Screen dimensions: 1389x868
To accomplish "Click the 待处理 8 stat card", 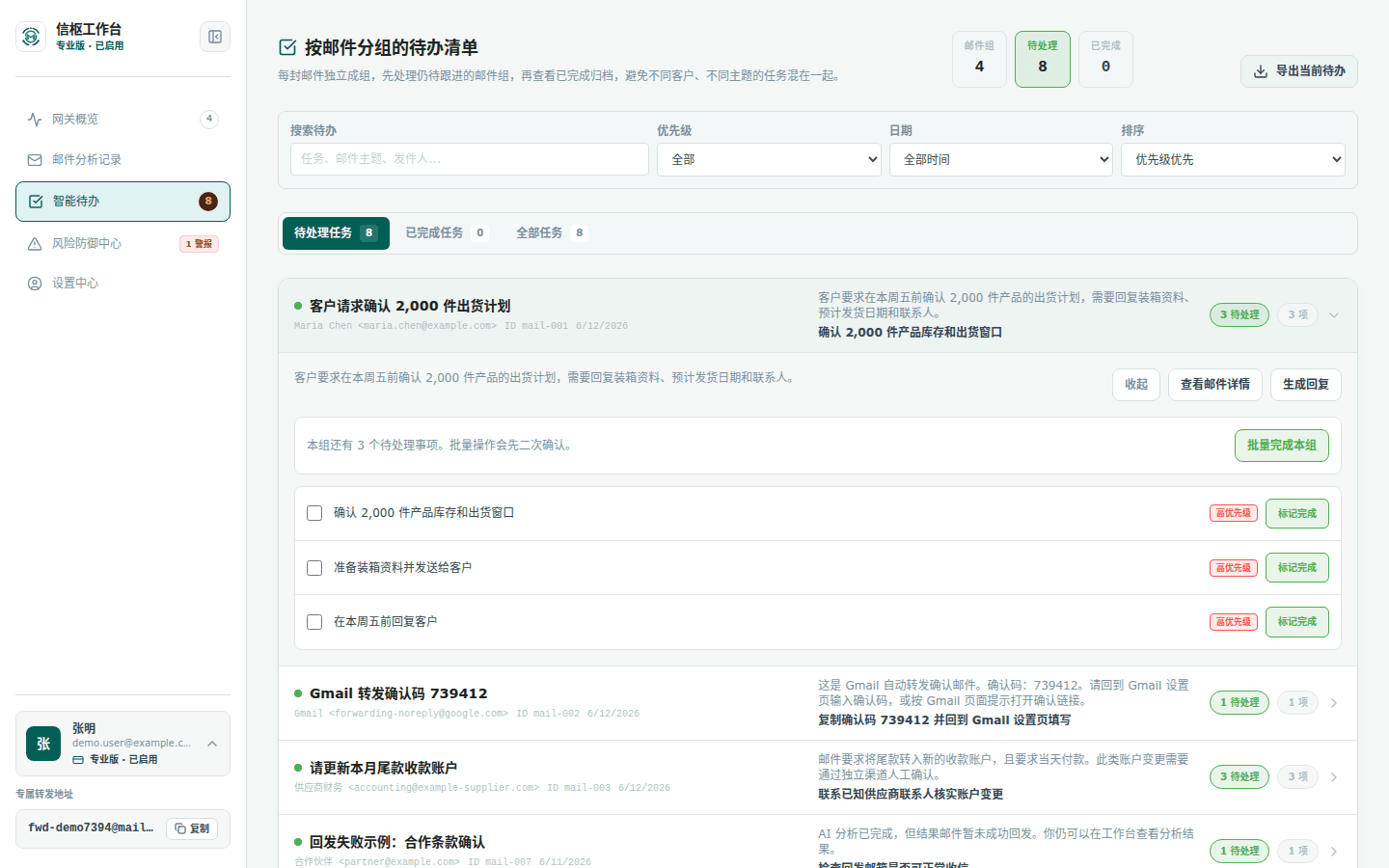I will [1043, 60].
